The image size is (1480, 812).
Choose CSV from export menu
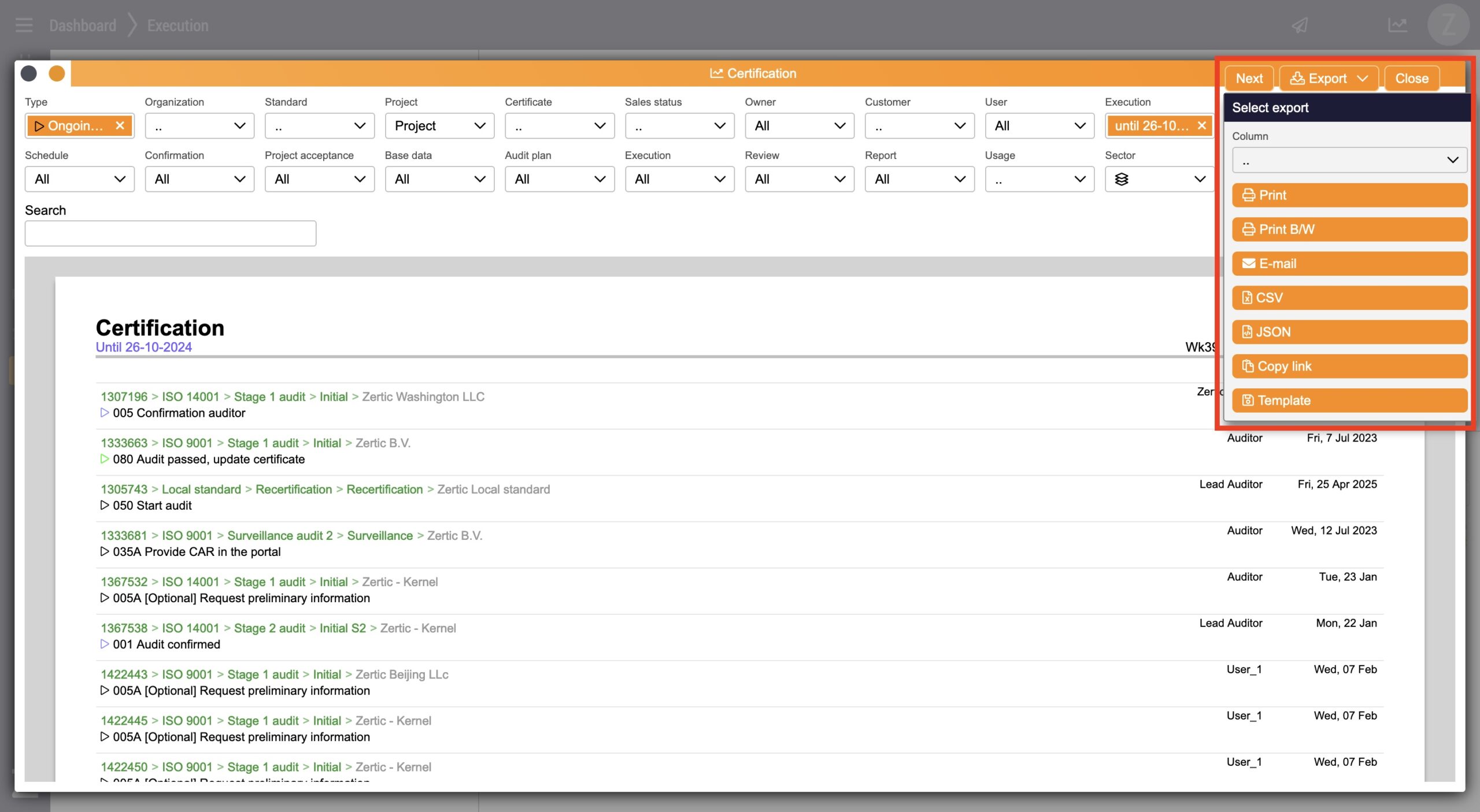[1349, 298]
